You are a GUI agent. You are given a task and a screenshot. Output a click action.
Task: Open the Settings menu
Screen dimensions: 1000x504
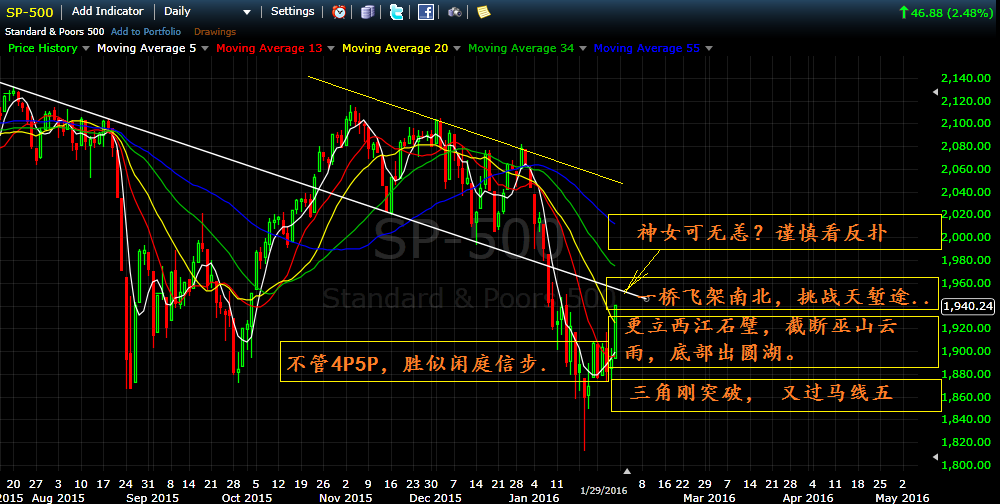(293, 11)
